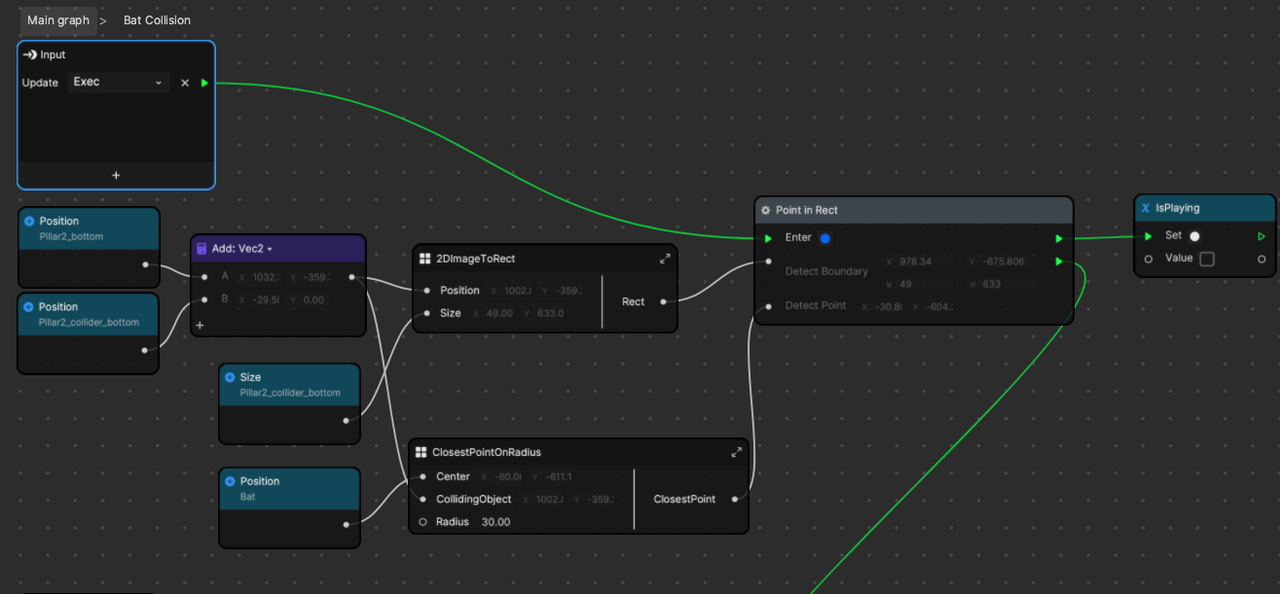Click the plus icon on Size node
1280x594 pixels.
(x=229, y=377)
